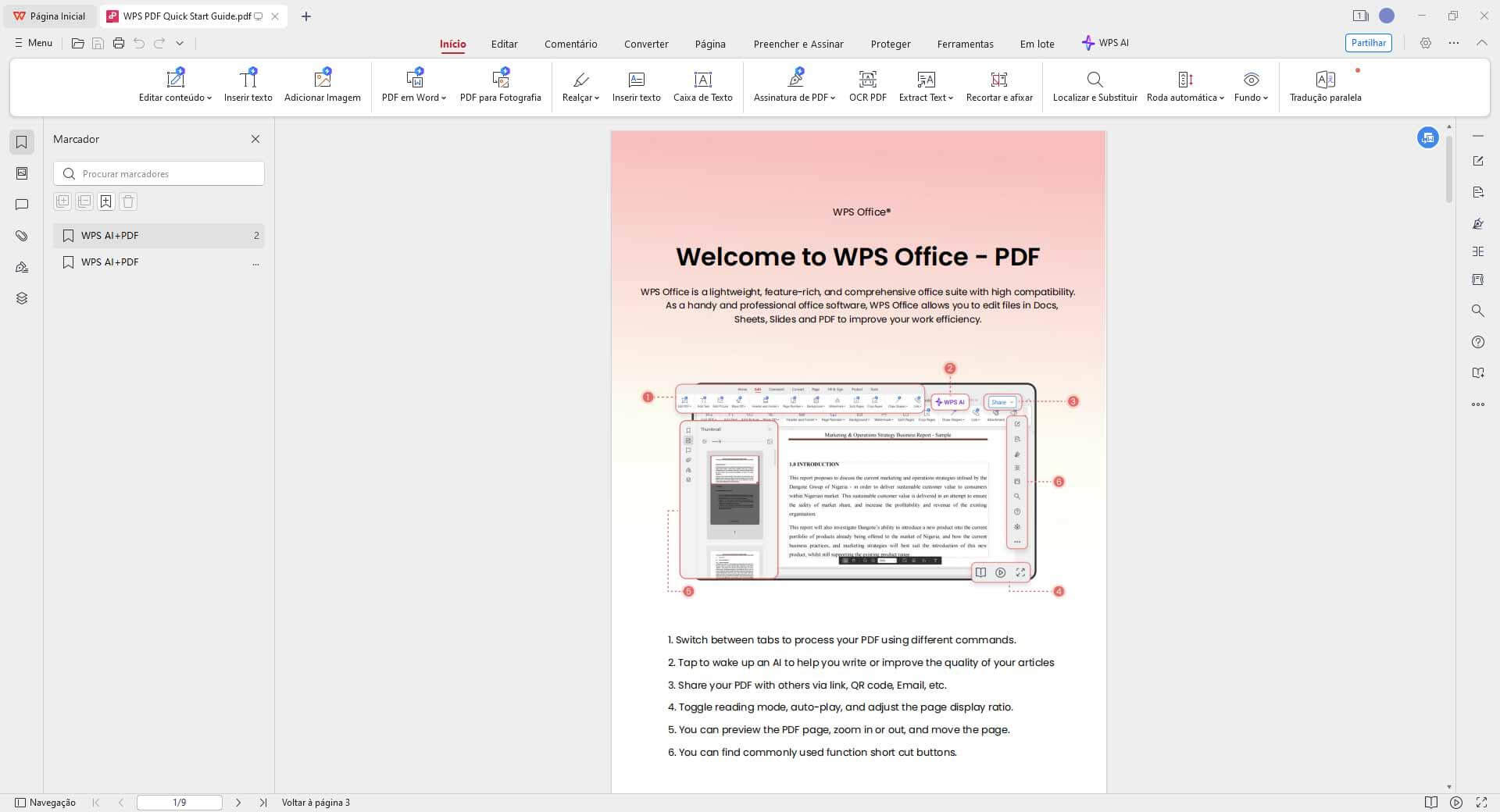Select the Caixa de Texto tool
The height and width of the screenshot is (812, 1500).
(x=702, y=86)
